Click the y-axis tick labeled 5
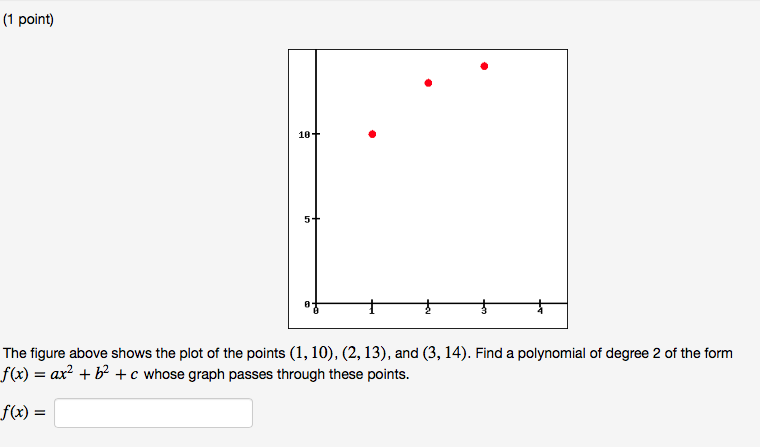 click(x=307, y=220)
